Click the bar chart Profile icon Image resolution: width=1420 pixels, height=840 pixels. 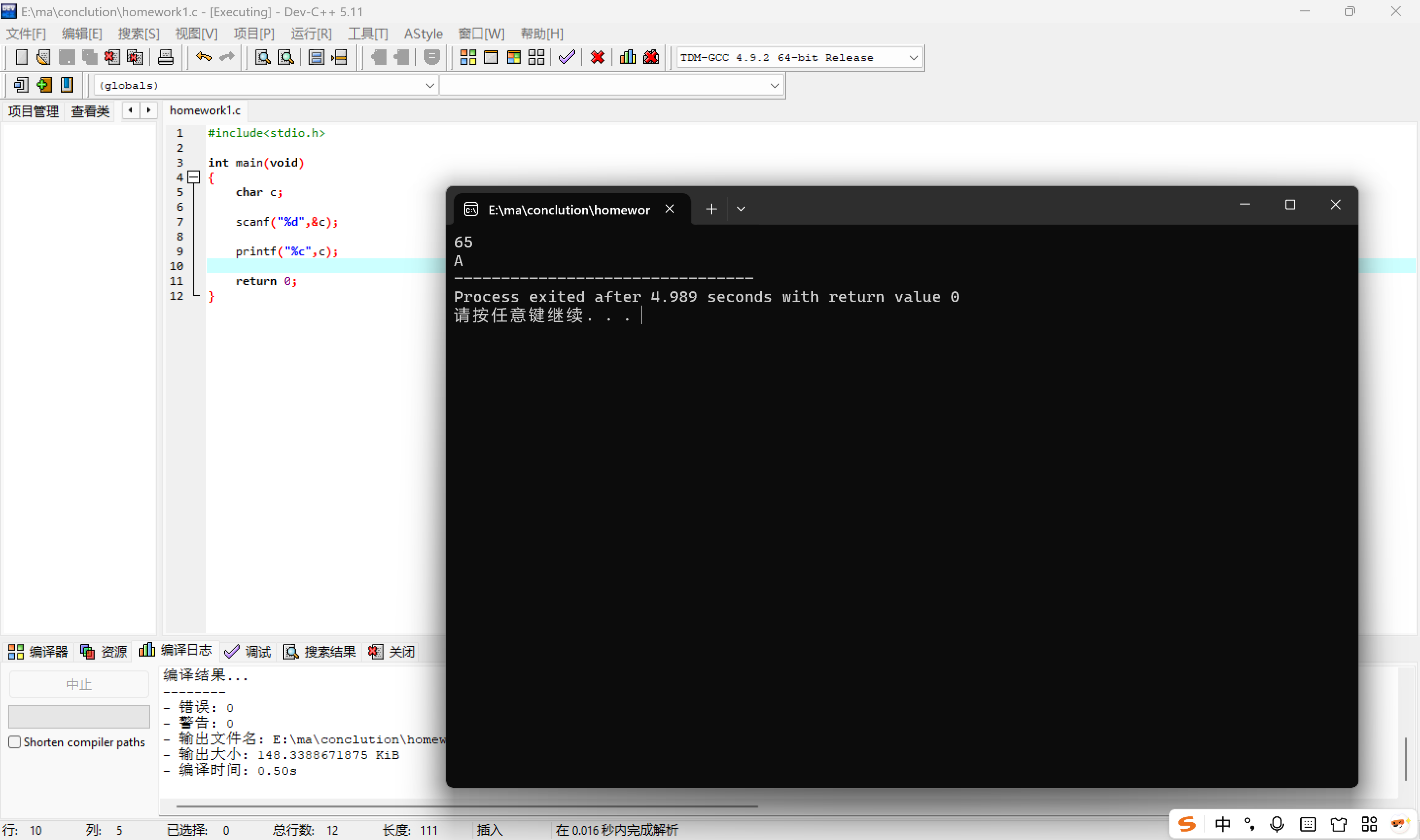pos(628,57)
